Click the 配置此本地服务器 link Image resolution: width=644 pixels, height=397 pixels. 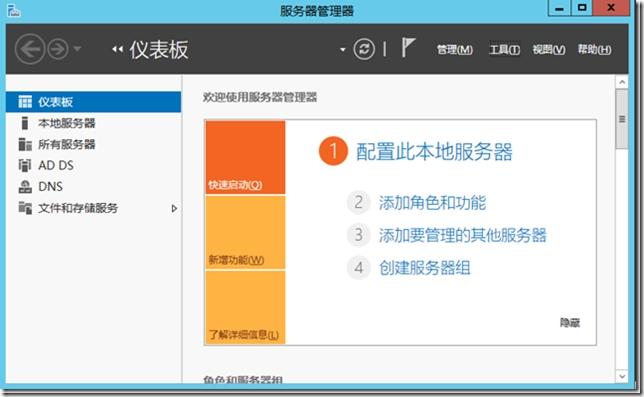pyautogui.click(x=434, y=151)
